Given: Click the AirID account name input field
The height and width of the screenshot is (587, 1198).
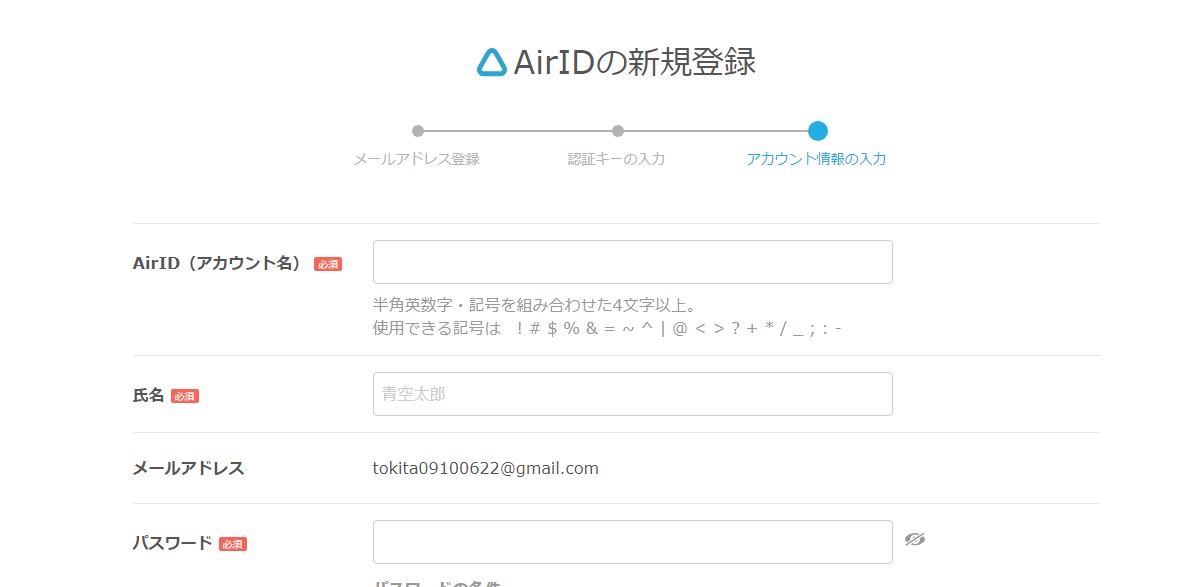Looking at the screenshot, I should 632,261.
